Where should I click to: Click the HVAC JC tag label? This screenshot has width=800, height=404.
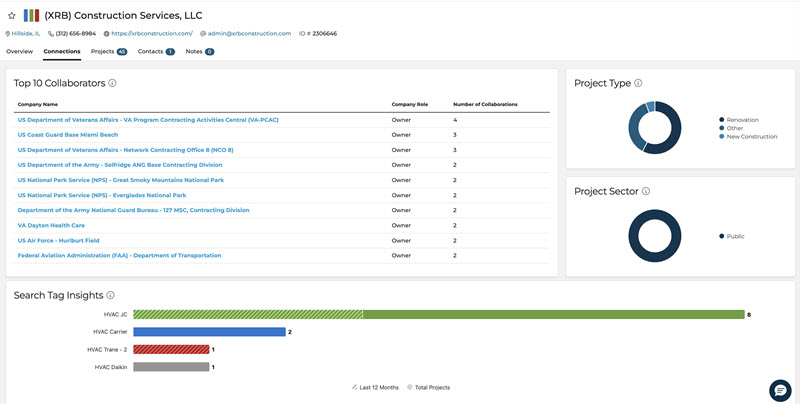pyautogui.click(x=115, y=315)
